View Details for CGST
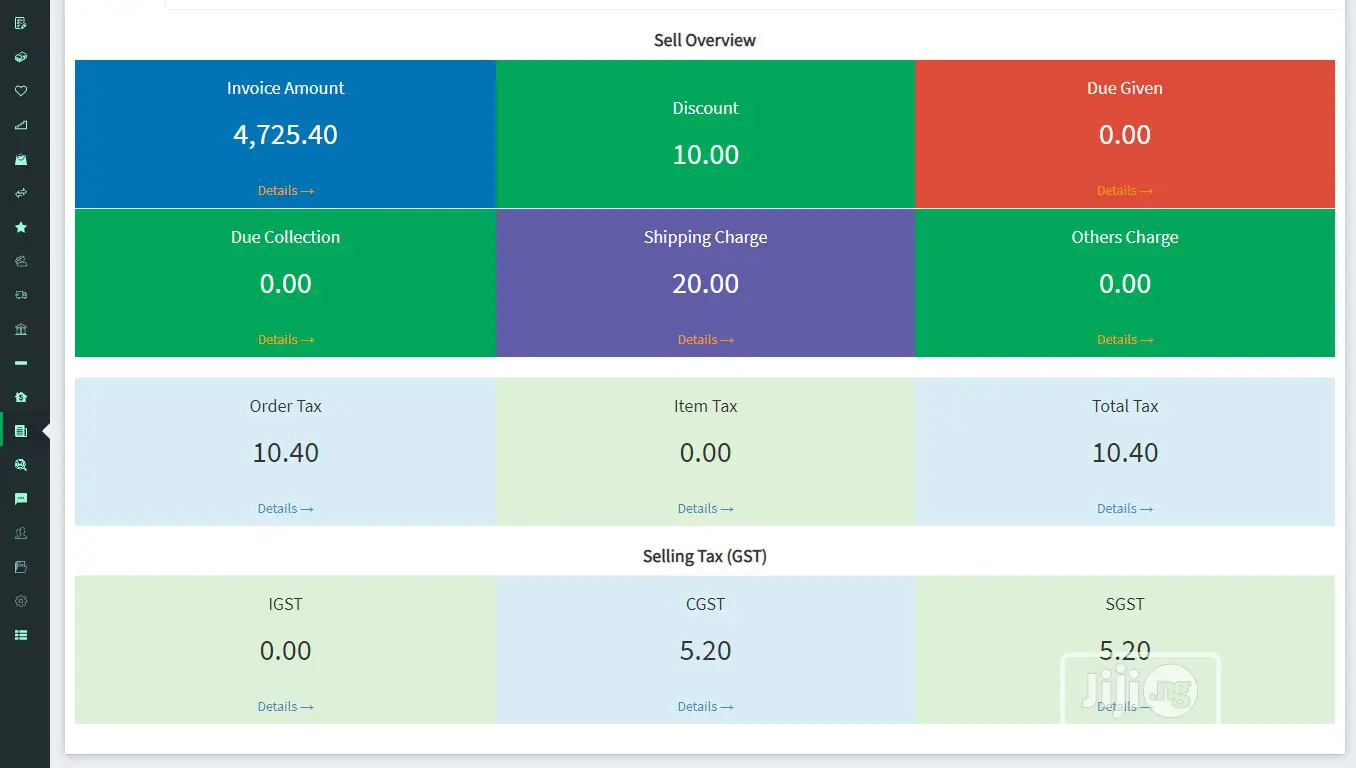The image size is (1356, 768). 706,706
